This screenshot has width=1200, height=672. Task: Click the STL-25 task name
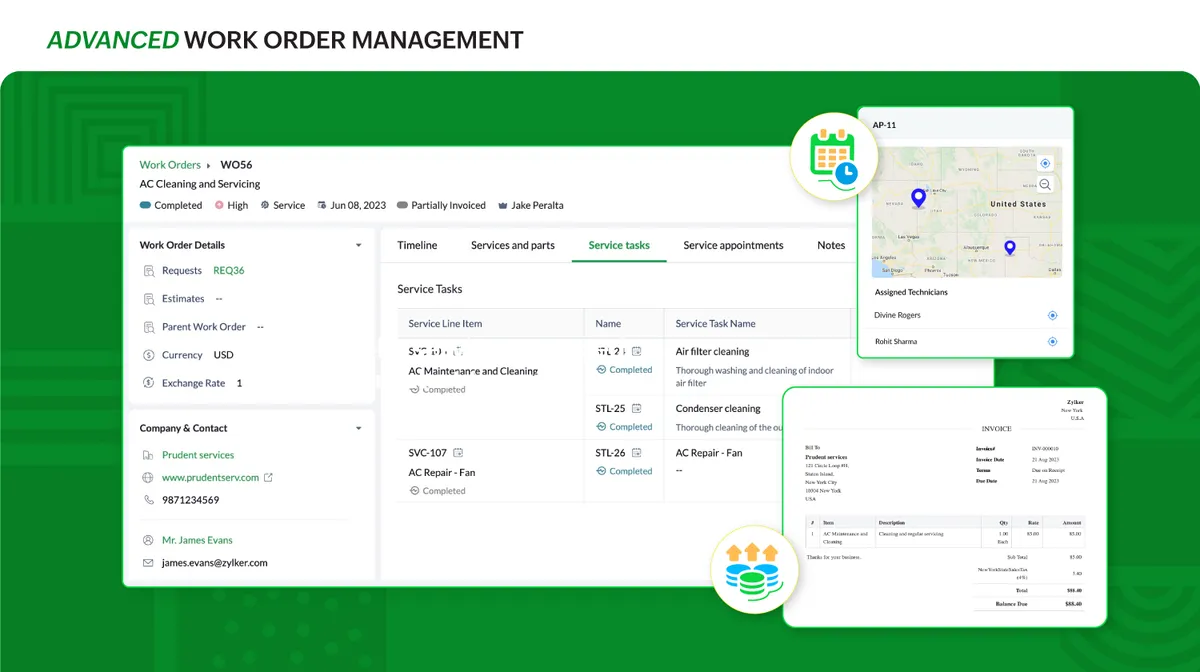pos(611,409)
